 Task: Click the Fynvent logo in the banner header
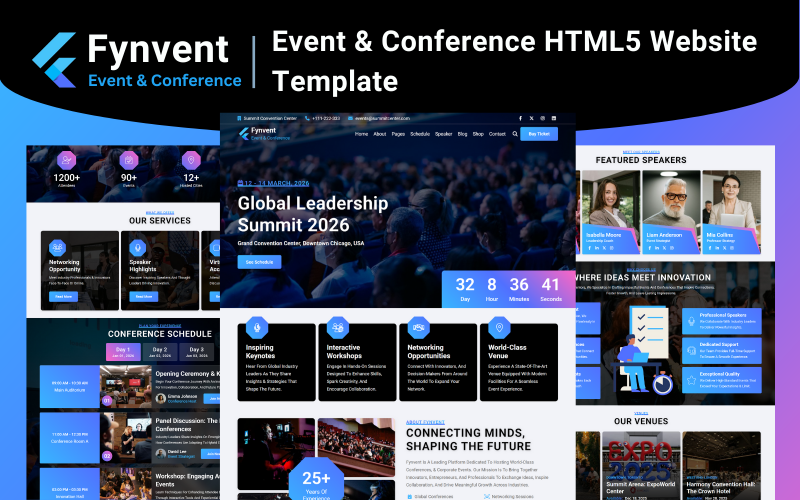tap(137, 60)
